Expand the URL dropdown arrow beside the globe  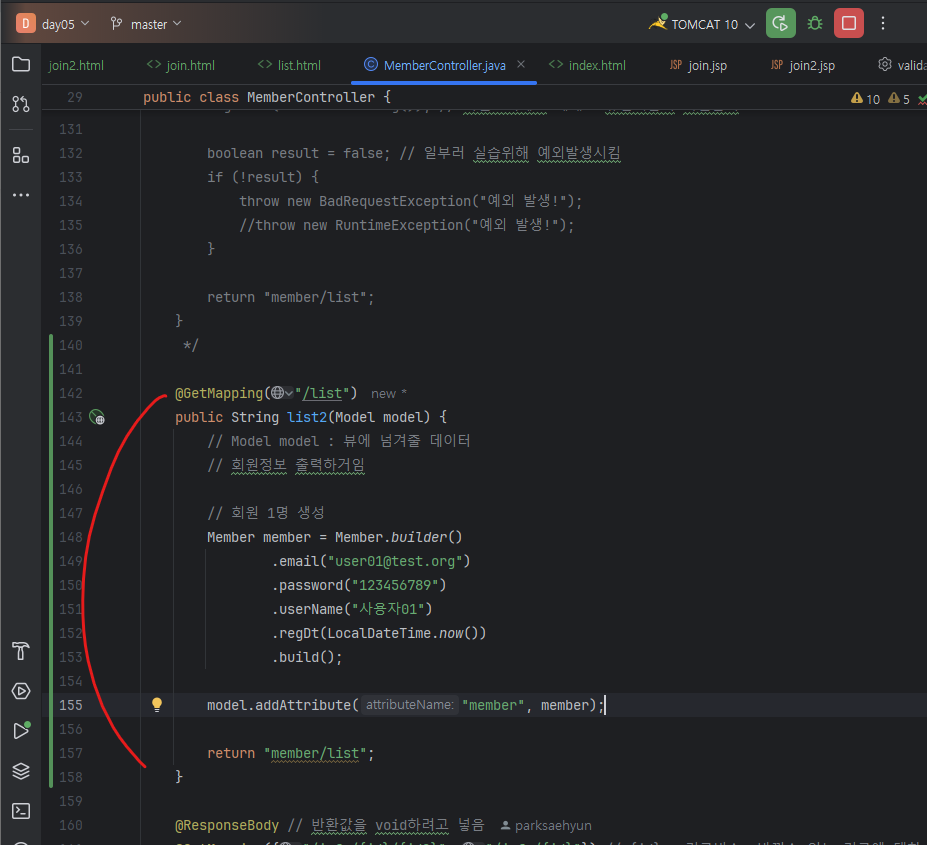(289, 393)
